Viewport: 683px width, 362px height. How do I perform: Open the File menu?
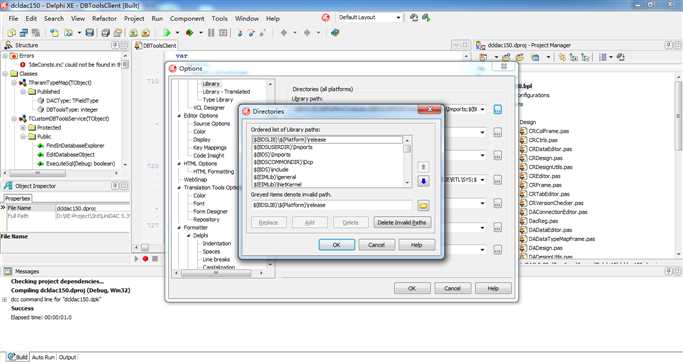coord(14,18)
